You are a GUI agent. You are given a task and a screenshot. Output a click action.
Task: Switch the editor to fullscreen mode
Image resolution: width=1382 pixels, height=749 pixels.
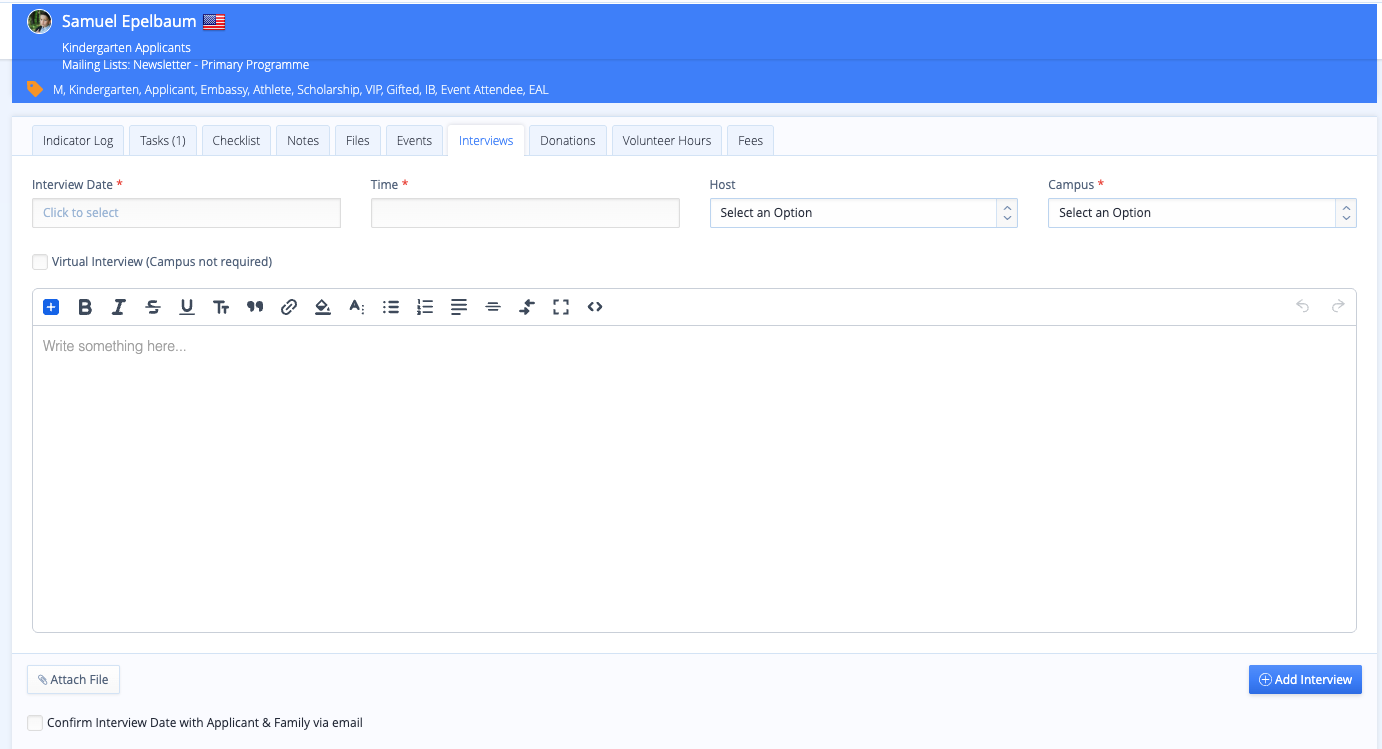(561, 307)
